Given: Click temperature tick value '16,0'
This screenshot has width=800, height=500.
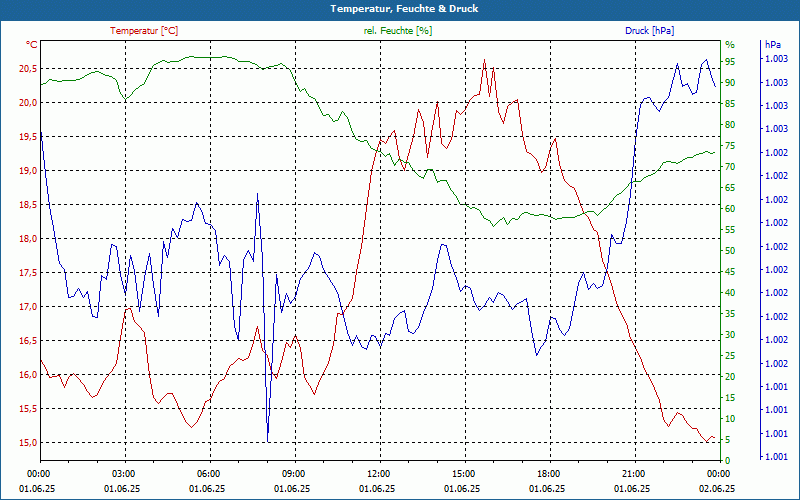Looking at the screenshot, I should click(28, 374).
